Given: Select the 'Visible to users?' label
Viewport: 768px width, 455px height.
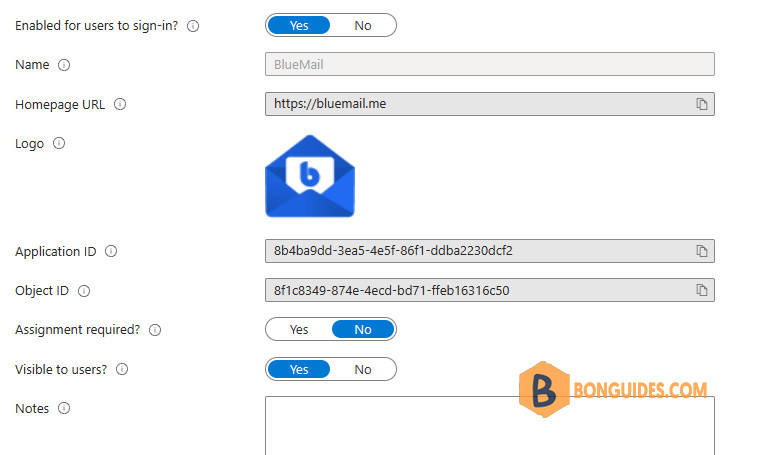Looking at the screenshot, I should click(61, 369).
